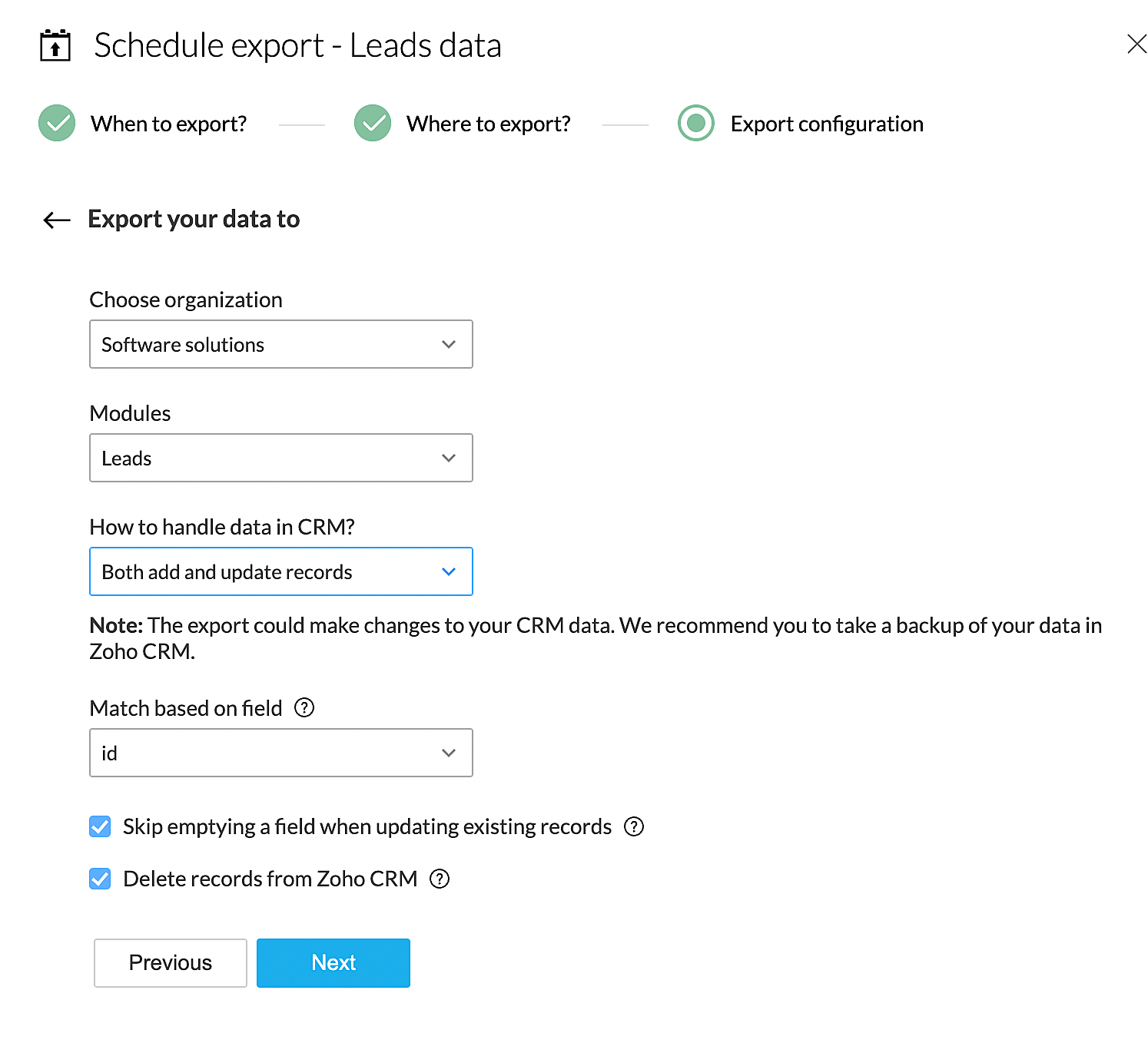Expand the Match based on field dropdown
The width and height of the screenshot is (1148, 1043).
click(281, 753)
